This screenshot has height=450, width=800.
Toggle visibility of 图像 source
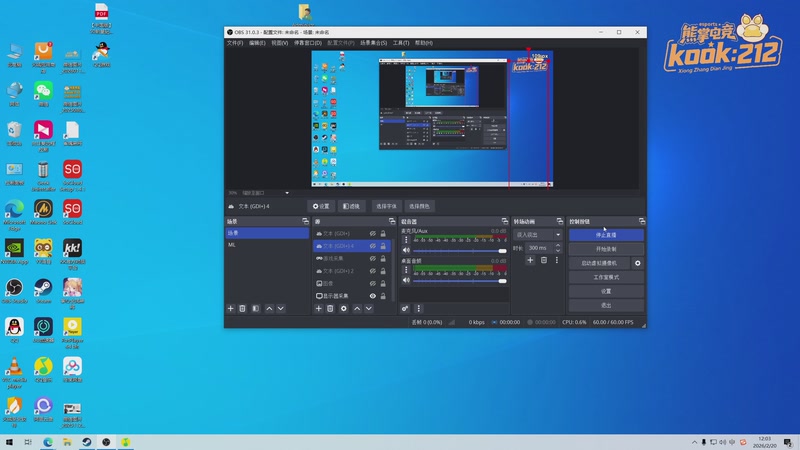tap(373, 283)
